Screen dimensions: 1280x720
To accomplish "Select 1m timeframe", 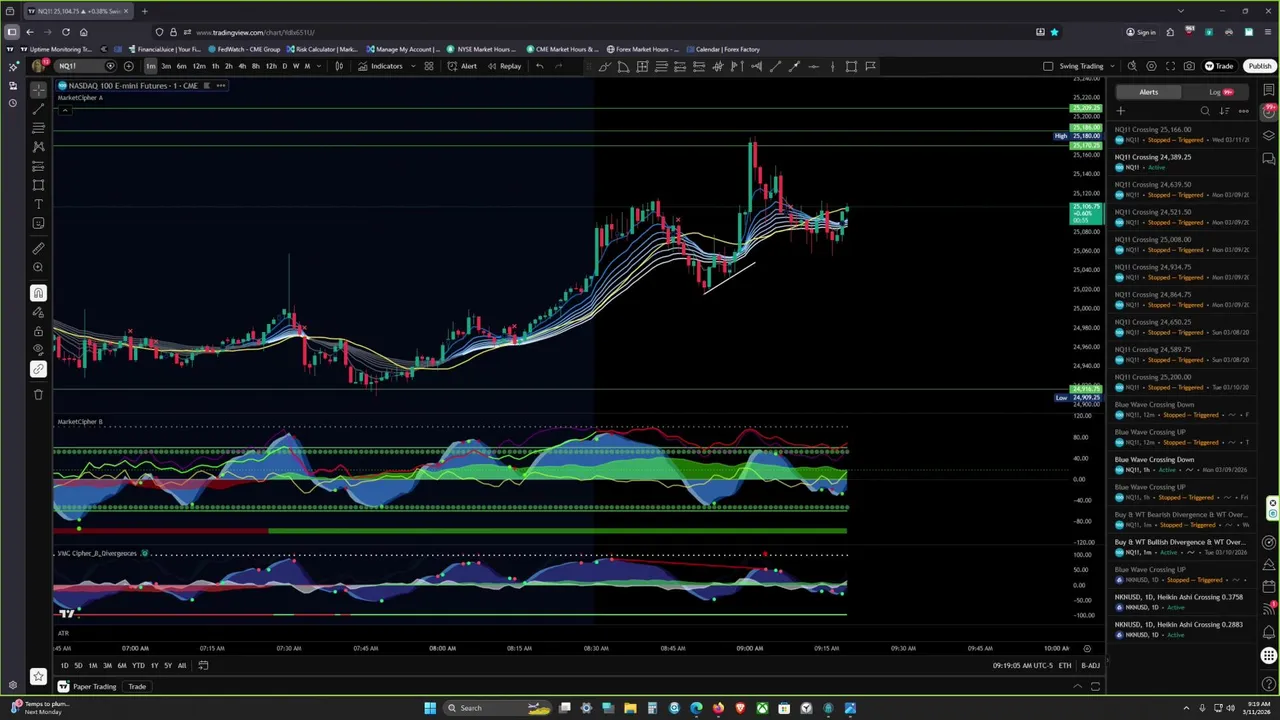I will (x=150, y=66).
